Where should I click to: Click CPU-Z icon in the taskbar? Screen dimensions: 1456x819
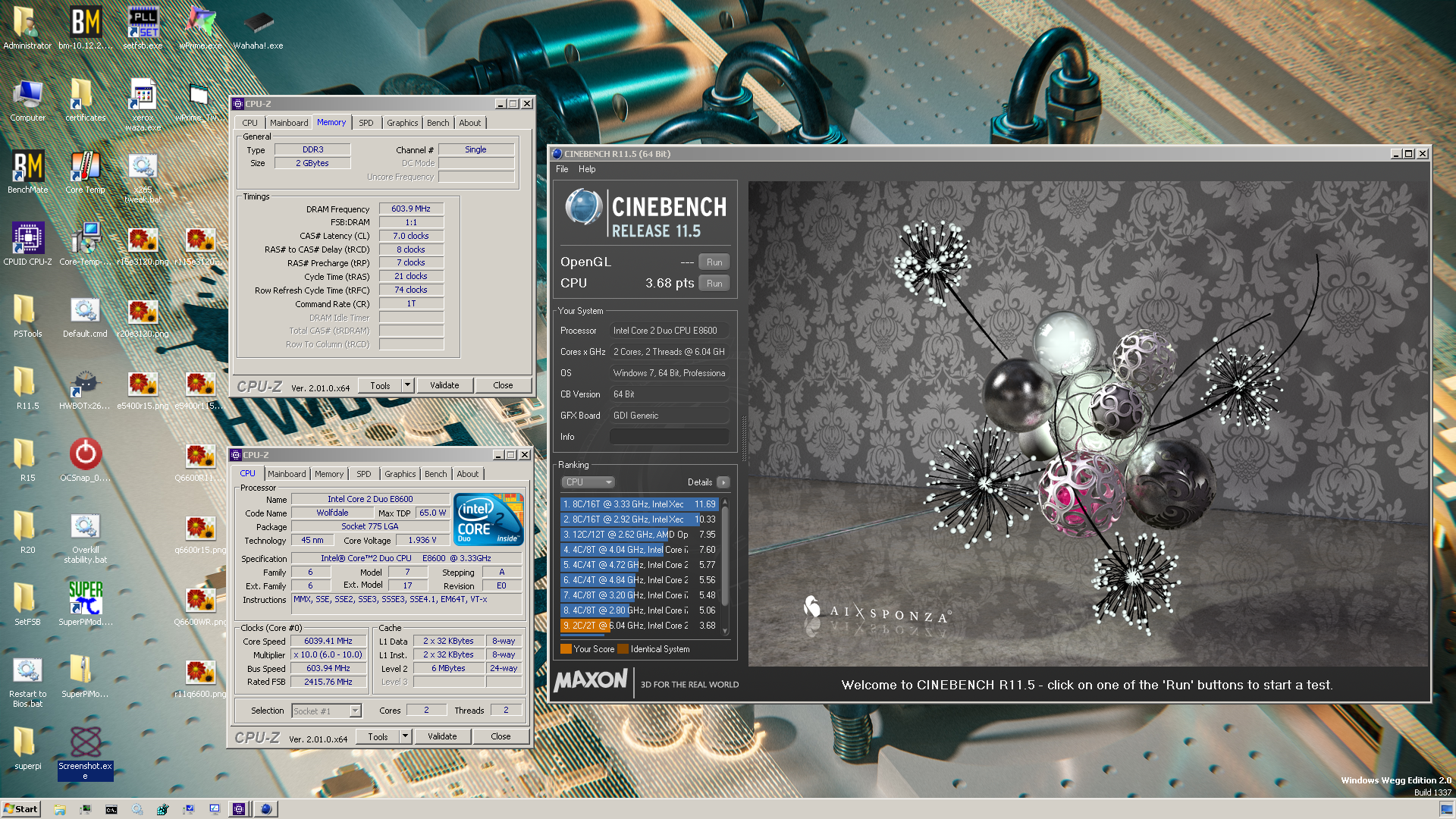tap(239, 809)
